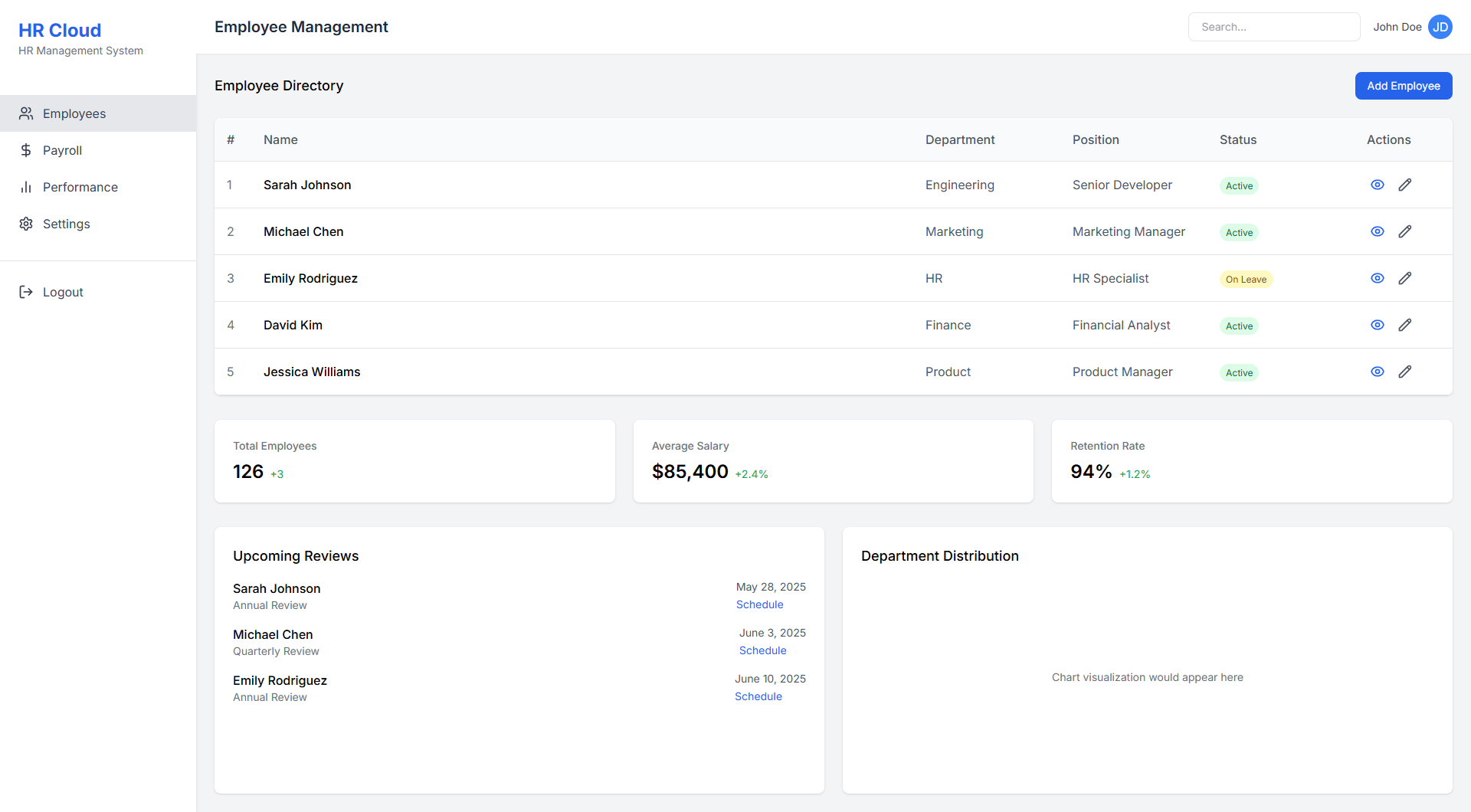Select the Sarah Johnson name in directory table
Image resolution: width=1471 pixels, height=812 pixels.
307,185
